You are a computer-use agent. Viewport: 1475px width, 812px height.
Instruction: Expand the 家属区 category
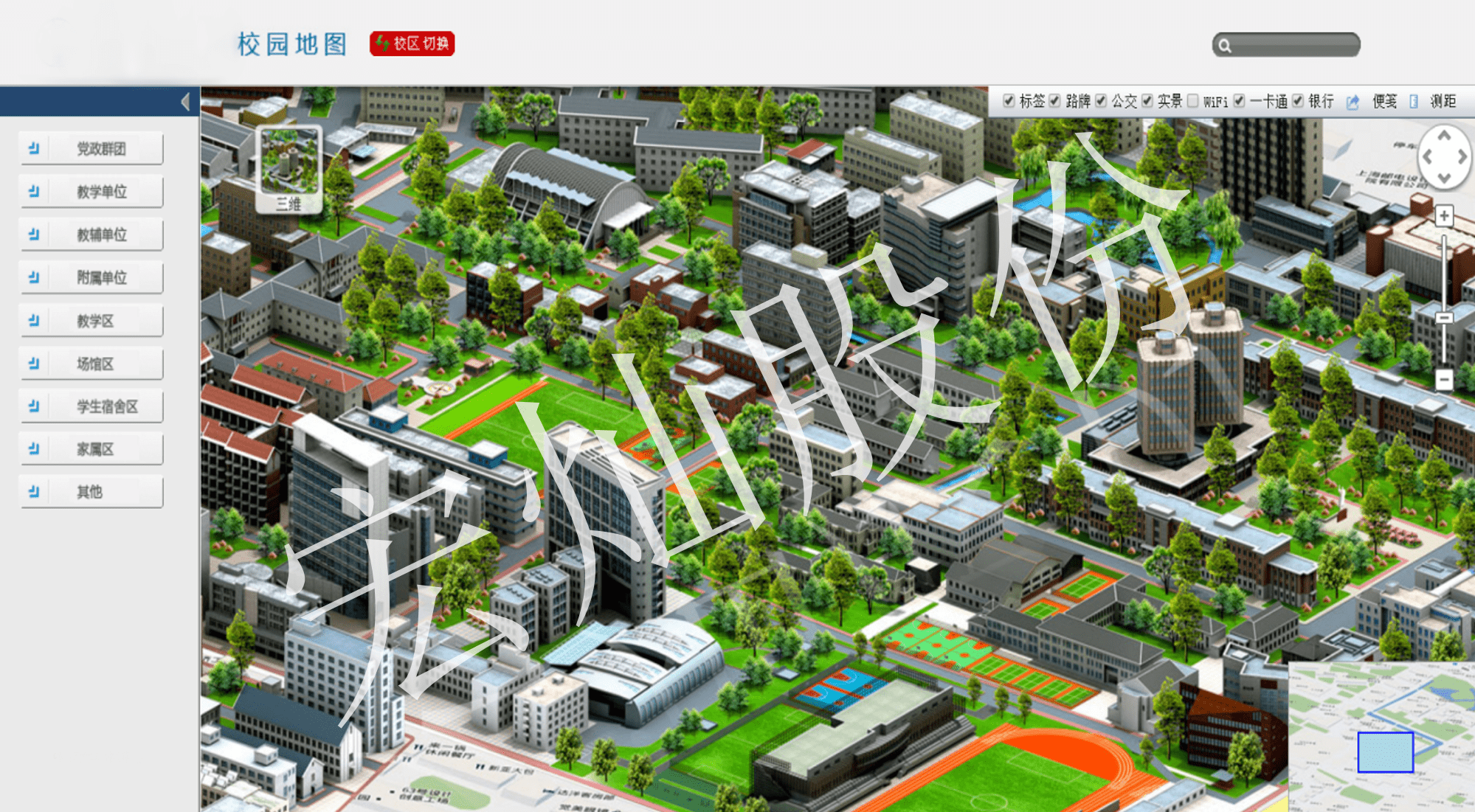(91, 448)
